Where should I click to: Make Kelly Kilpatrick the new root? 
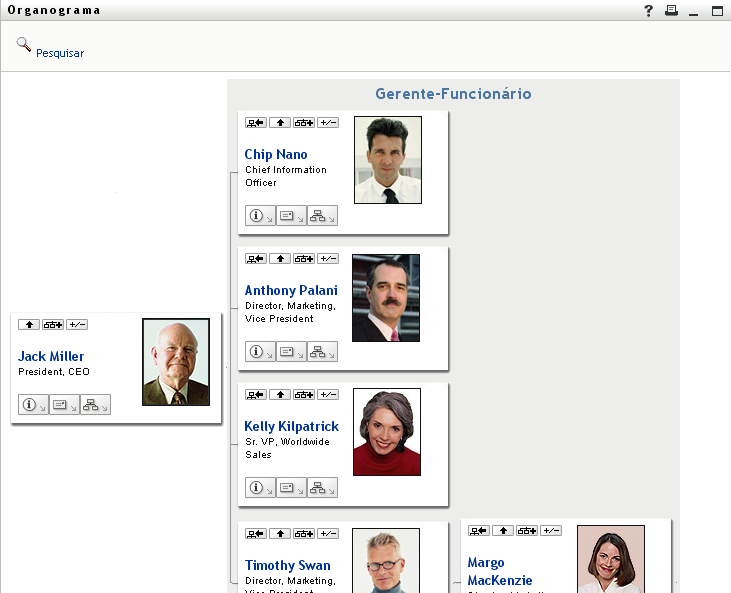[x=256, y=395]
